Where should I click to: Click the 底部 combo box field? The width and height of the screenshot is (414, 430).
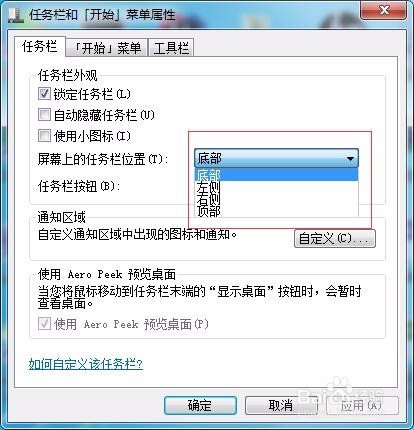276,158
